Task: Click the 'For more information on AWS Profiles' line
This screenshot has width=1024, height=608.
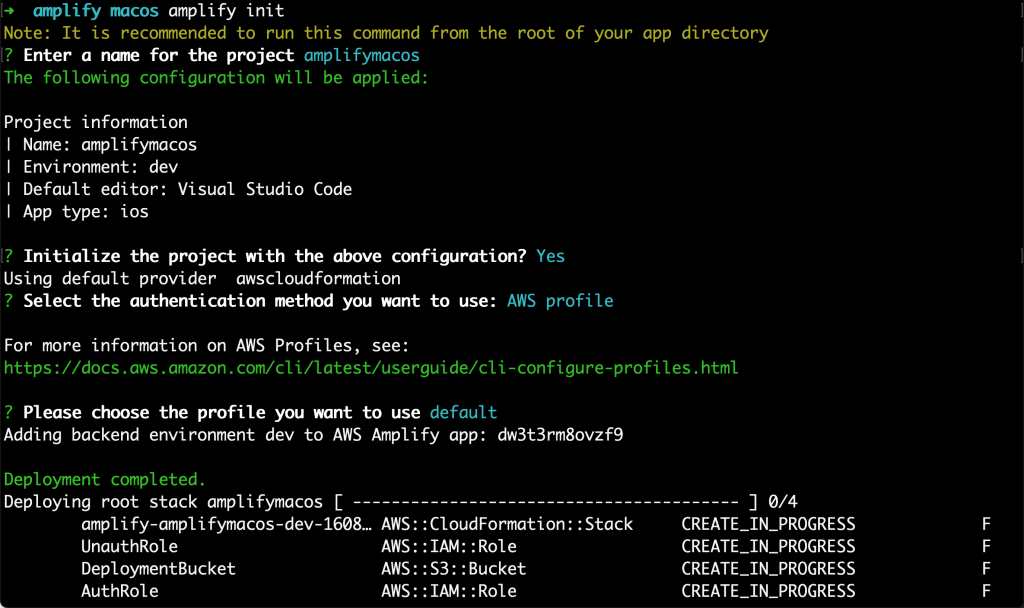Action: pos(206,345)
